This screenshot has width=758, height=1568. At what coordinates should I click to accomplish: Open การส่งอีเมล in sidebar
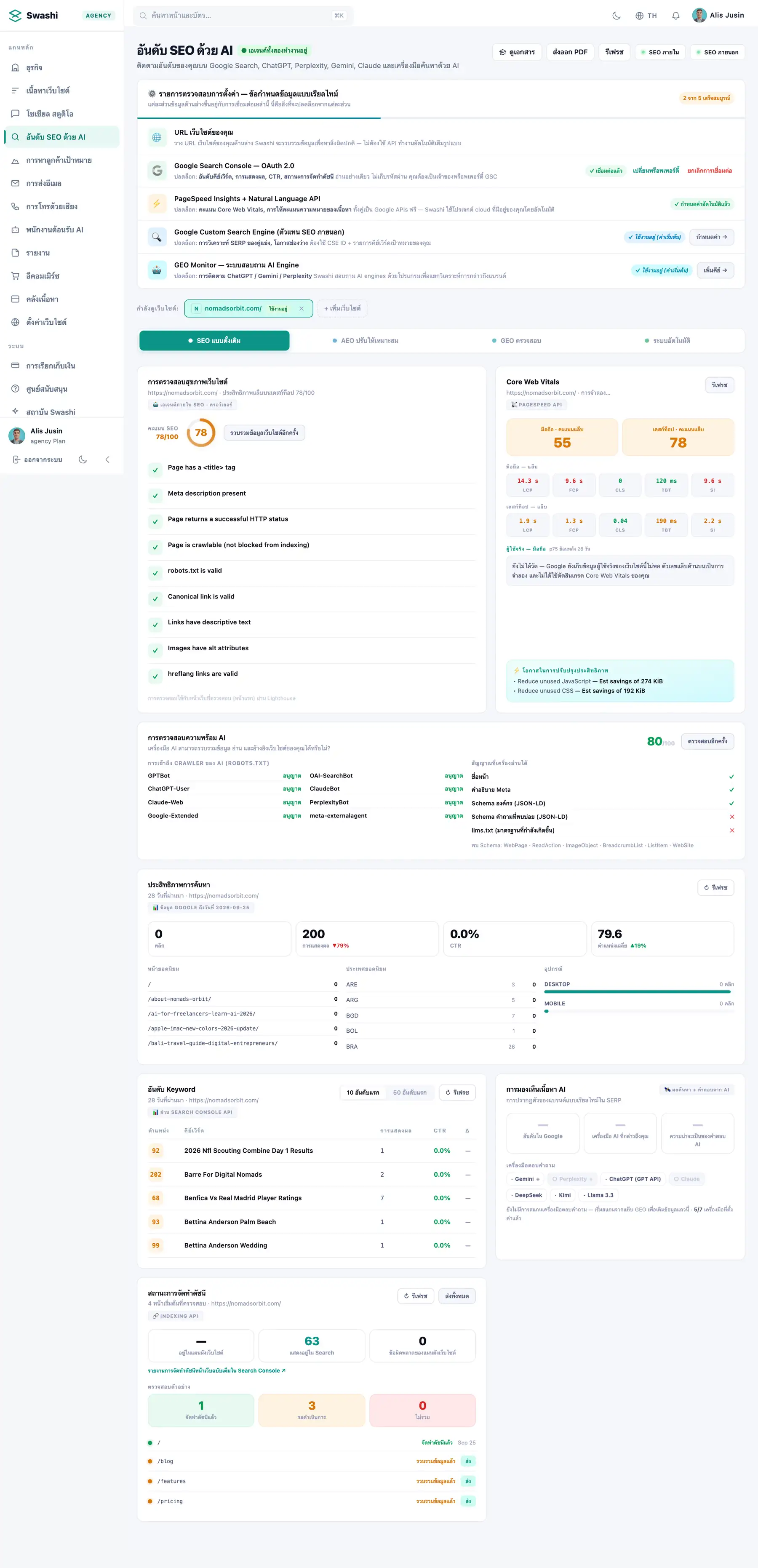61,183
